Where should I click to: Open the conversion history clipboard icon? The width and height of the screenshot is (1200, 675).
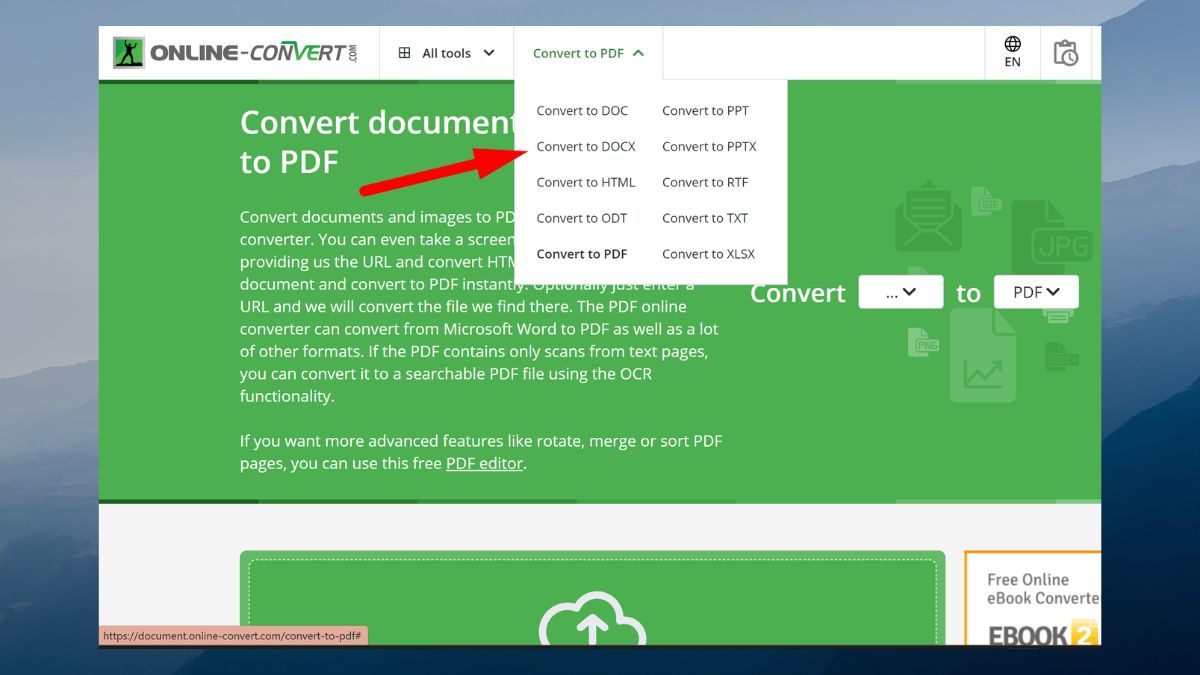coord(1066,53)
